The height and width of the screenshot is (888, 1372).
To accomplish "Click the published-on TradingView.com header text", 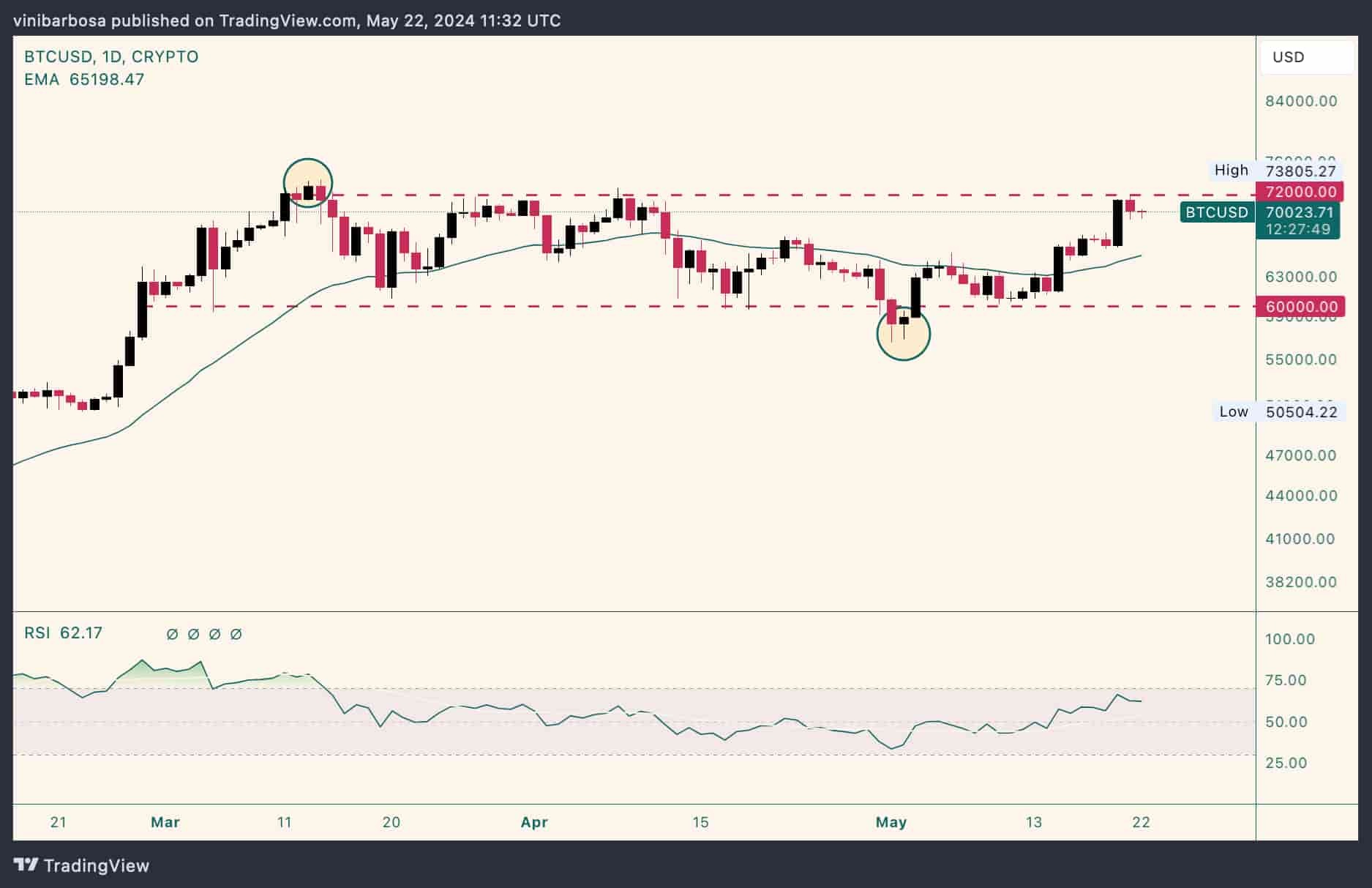I will 287,20.
